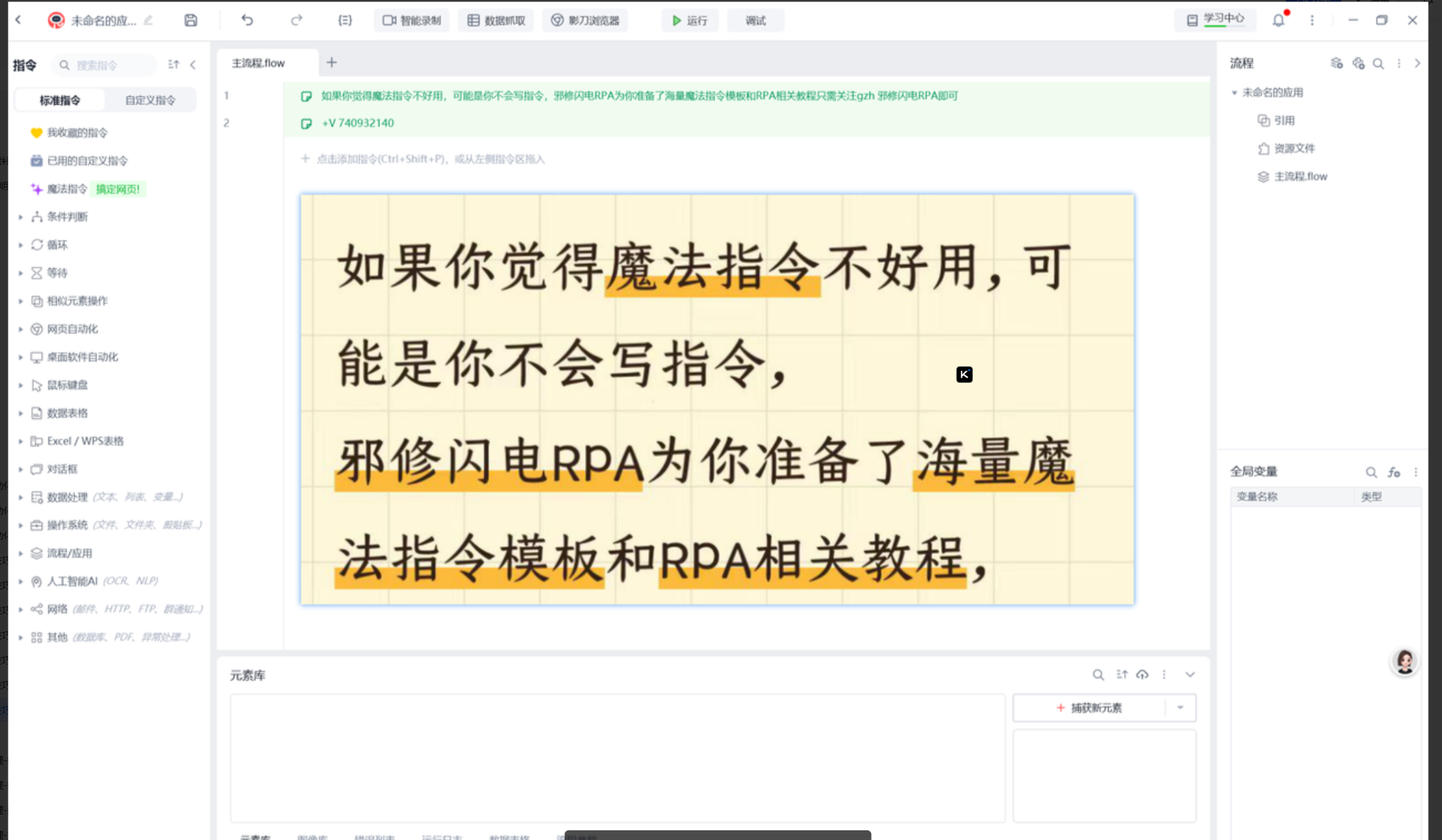Run the flow with 运行 button
This screenshot has width=1442, height=840.
point(689,20)
